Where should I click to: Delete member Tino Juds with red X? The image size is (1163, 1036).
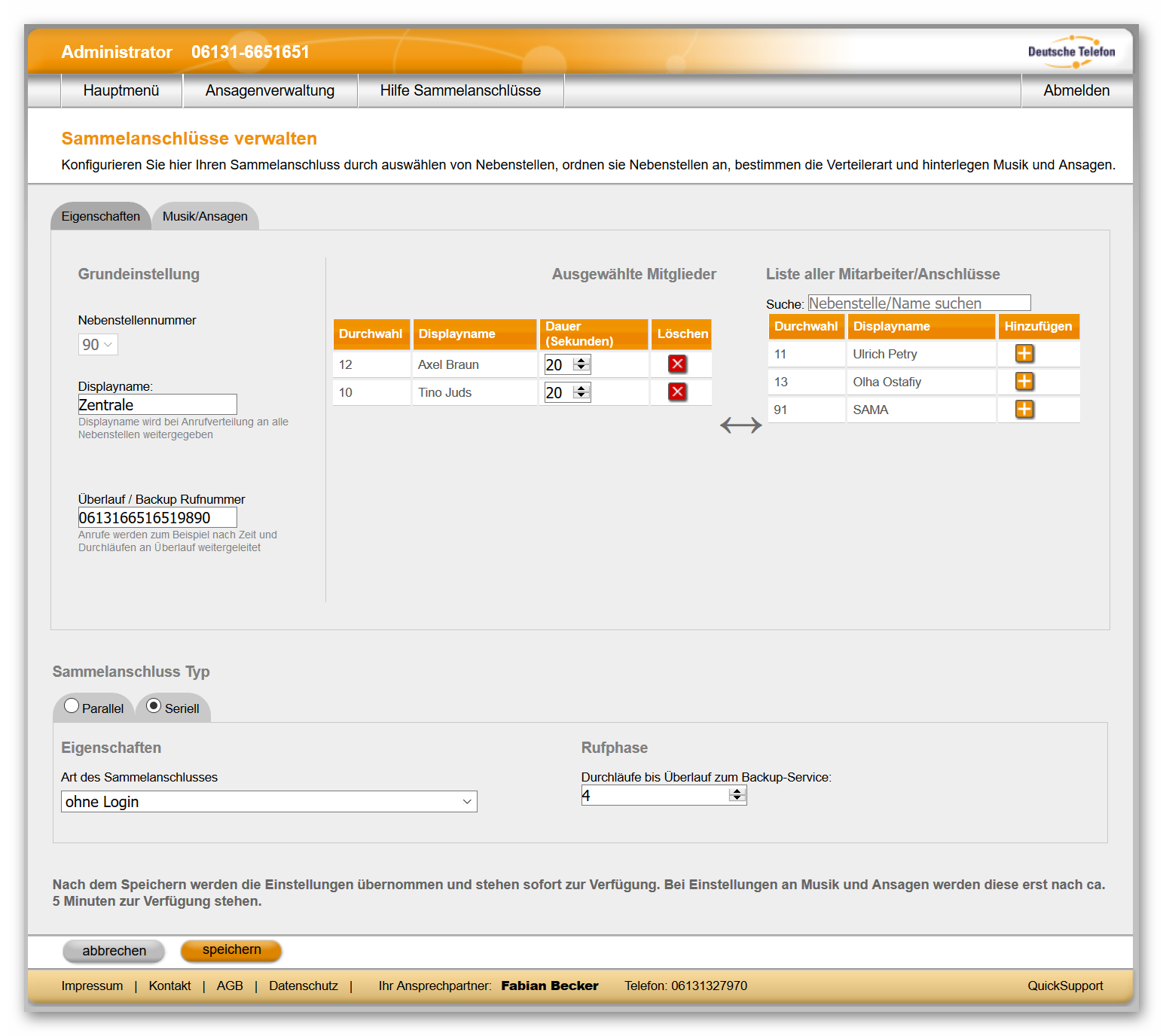[677, 392]
